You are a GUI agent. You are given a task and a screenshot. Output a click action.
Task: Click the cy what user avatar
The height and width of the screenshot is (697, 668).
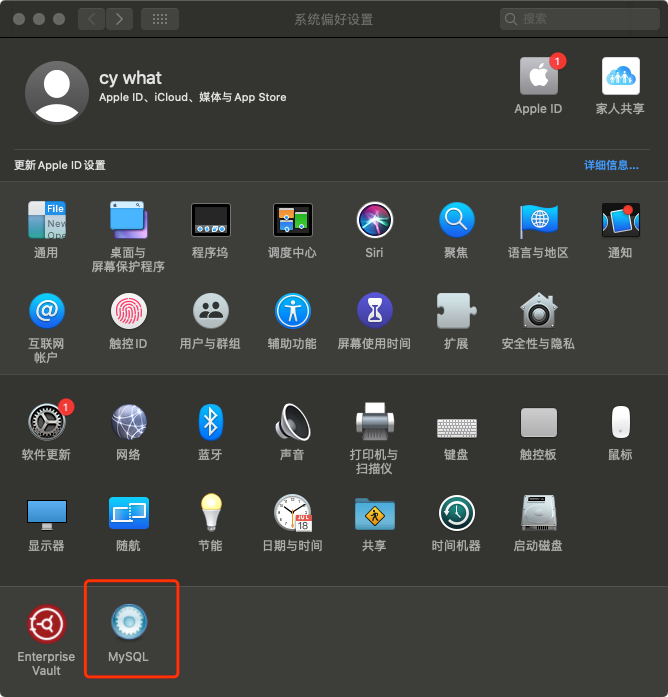pyautogui.click(x=56, y=92)
